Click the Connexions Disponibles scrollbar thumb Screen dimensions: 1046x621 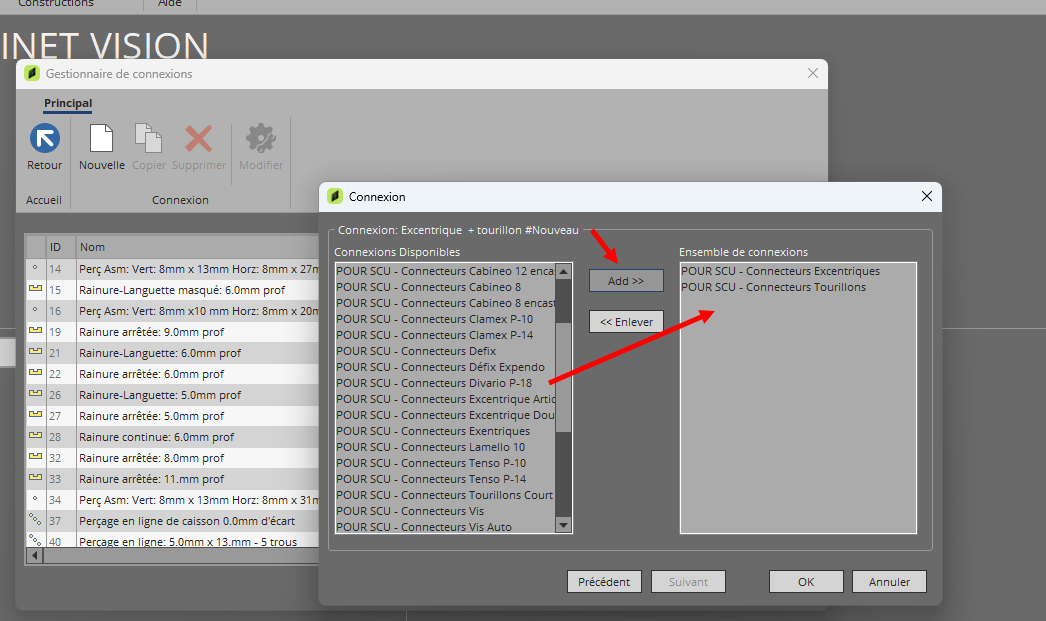click(x=563, y=377)
